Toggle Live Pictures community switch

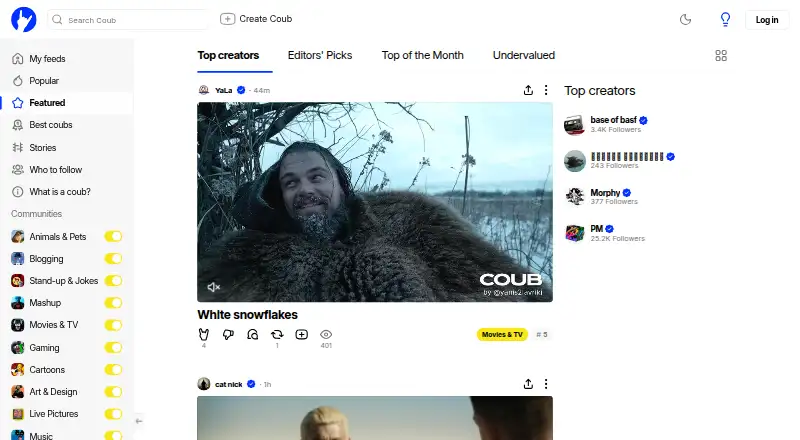(x=113, y=413)
